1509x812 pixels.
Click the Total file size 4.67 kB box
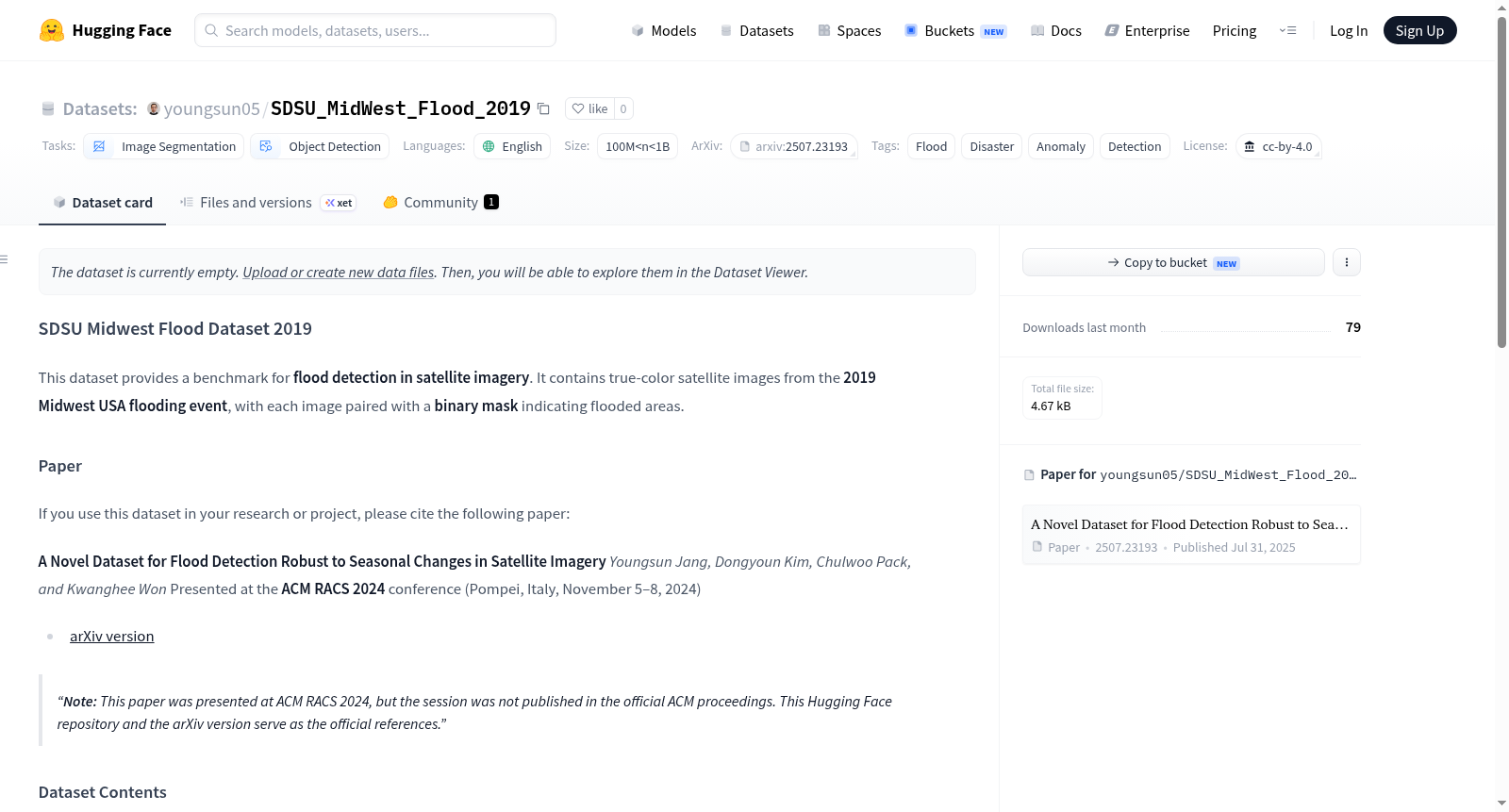(x=1062, y=398)
